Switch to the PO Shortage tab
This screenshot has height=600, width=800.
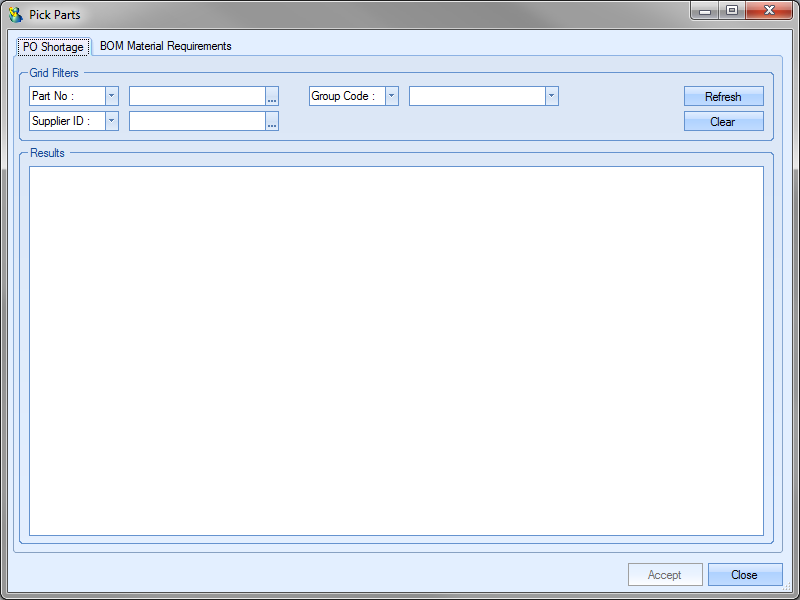54,46
